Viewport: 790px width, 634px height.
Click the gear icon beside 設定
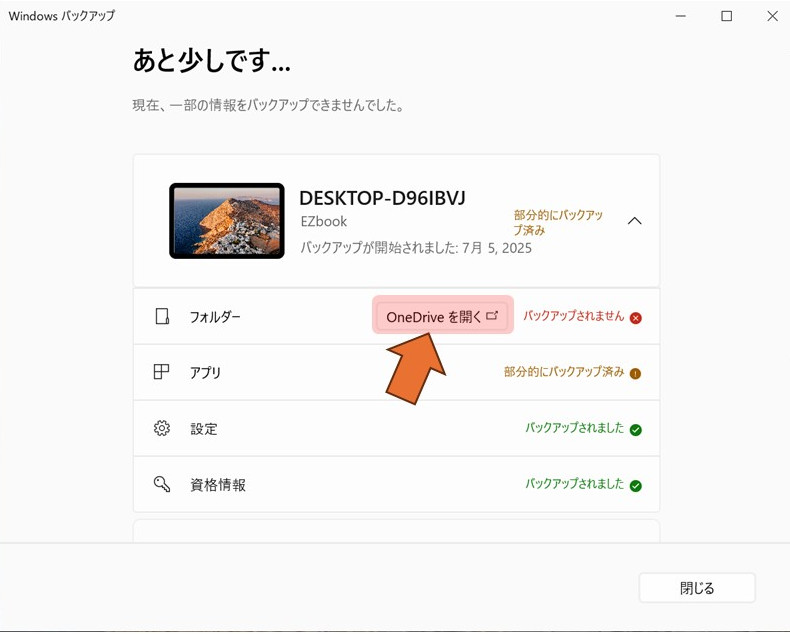point(162,429)
